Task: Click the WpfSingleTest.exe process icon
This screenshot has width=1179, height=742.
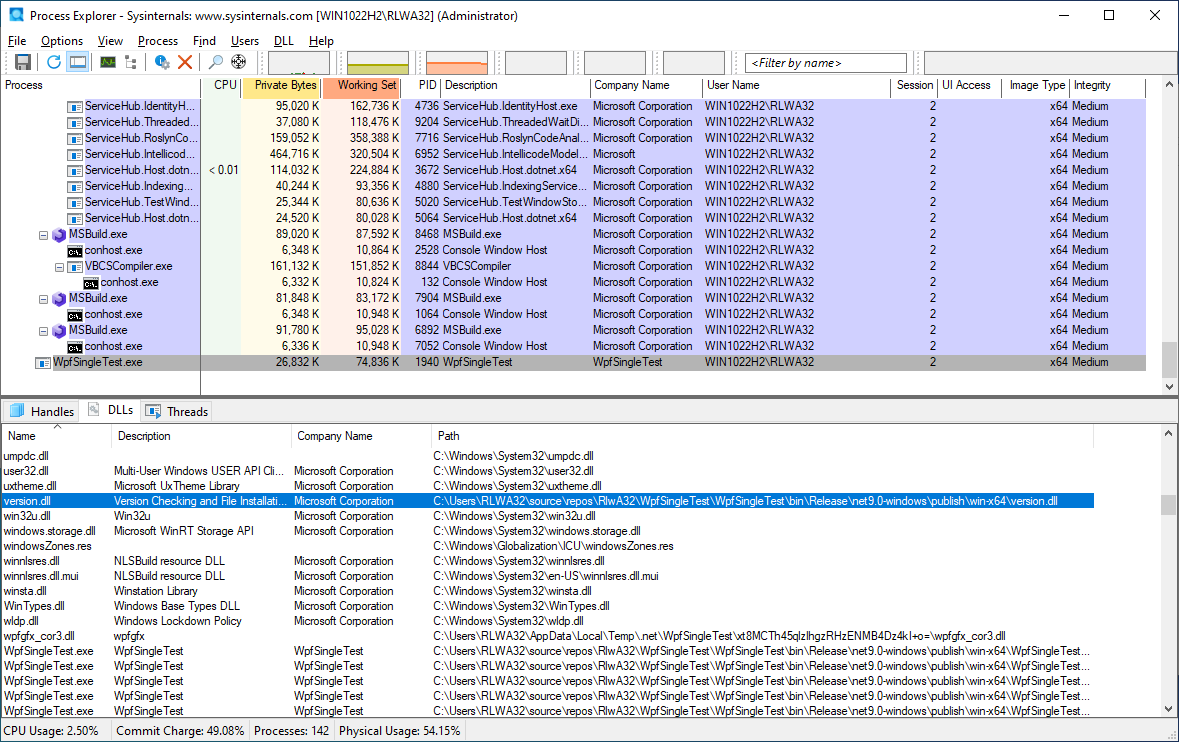Action: click(x=44, y=363)
